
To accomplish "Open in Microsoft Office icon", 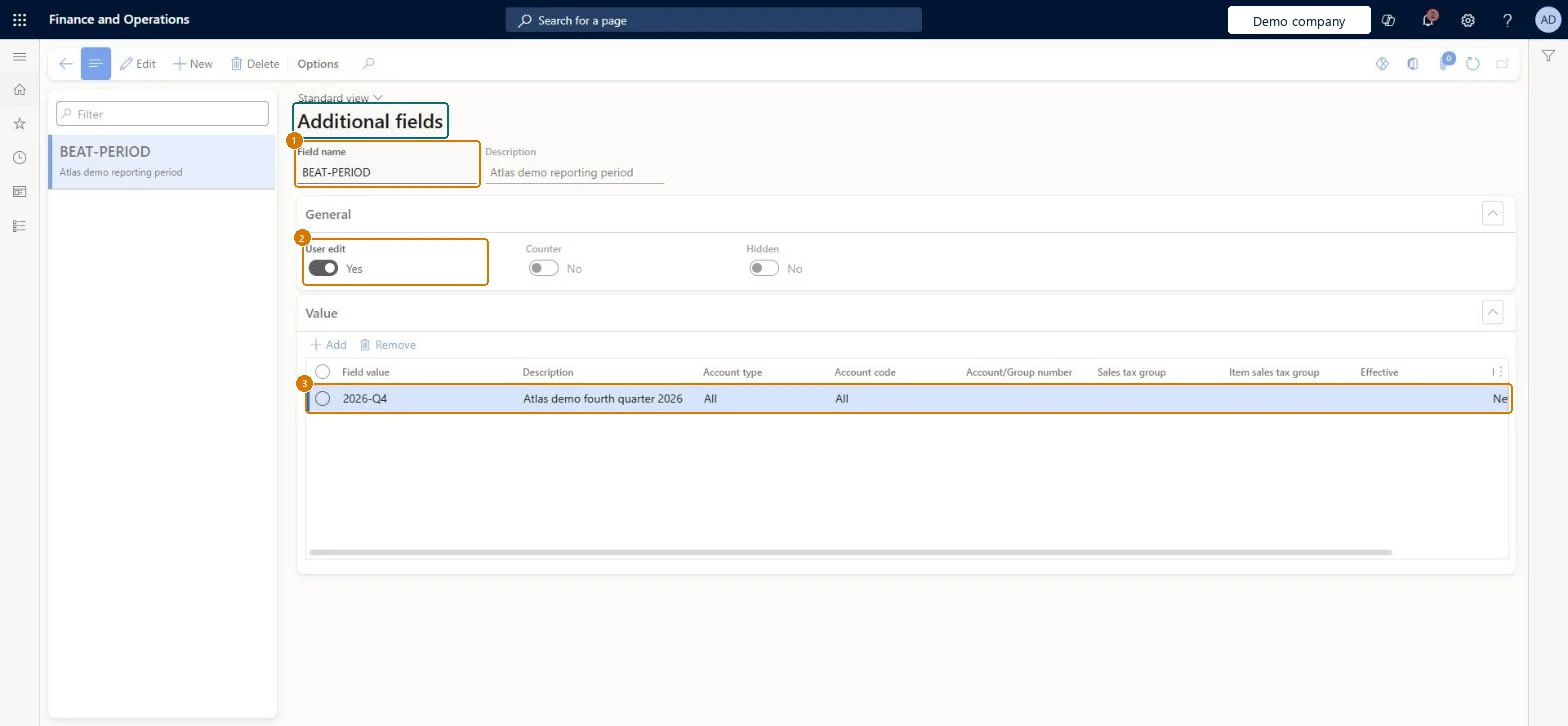I will tap(1412, 64).
